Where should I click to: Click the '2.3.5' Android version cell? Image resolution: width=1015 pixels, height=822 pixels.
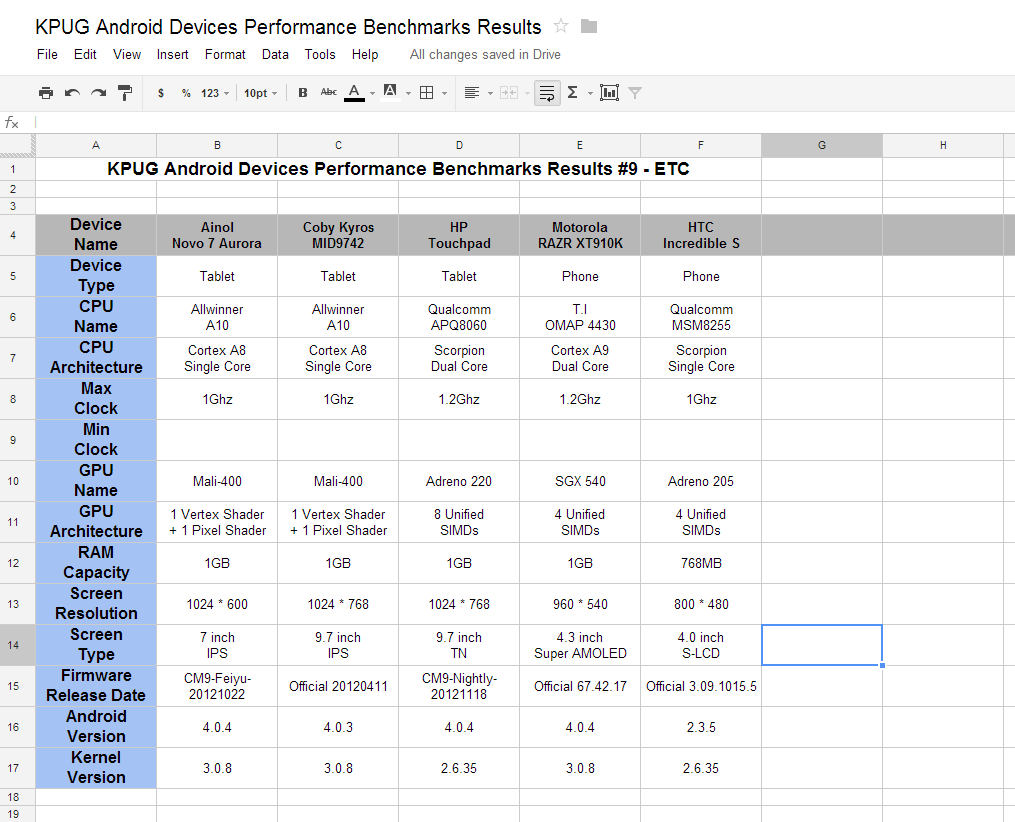[x=701, y=727]
